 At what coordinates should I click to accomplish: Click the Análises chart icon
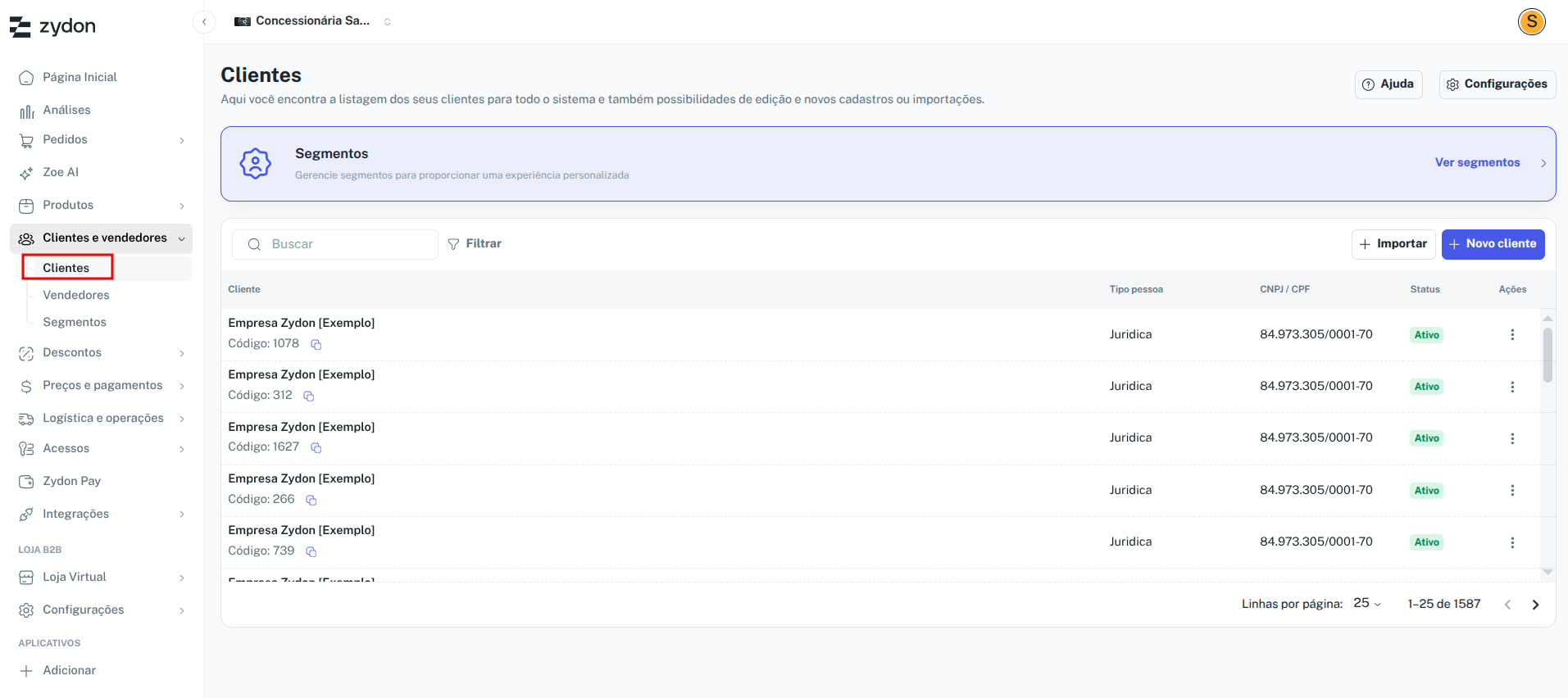click(x=26, y=111)
